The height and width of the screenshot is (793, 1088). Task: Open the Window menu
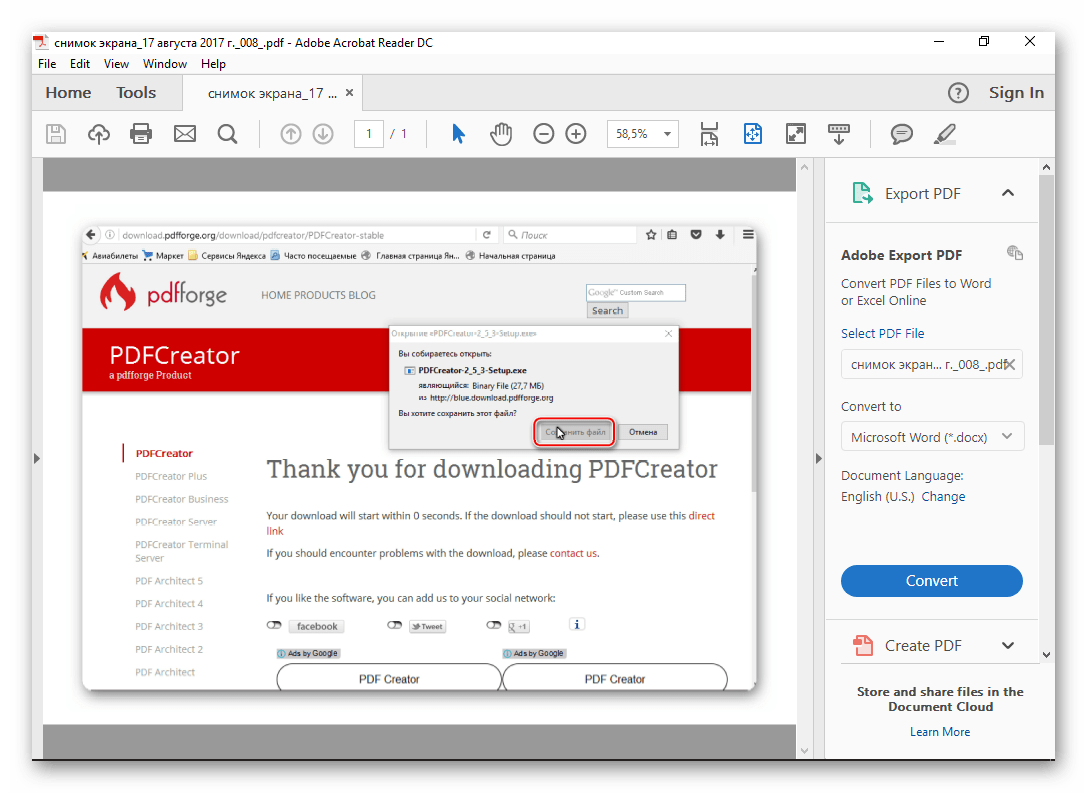pos(164,64)
